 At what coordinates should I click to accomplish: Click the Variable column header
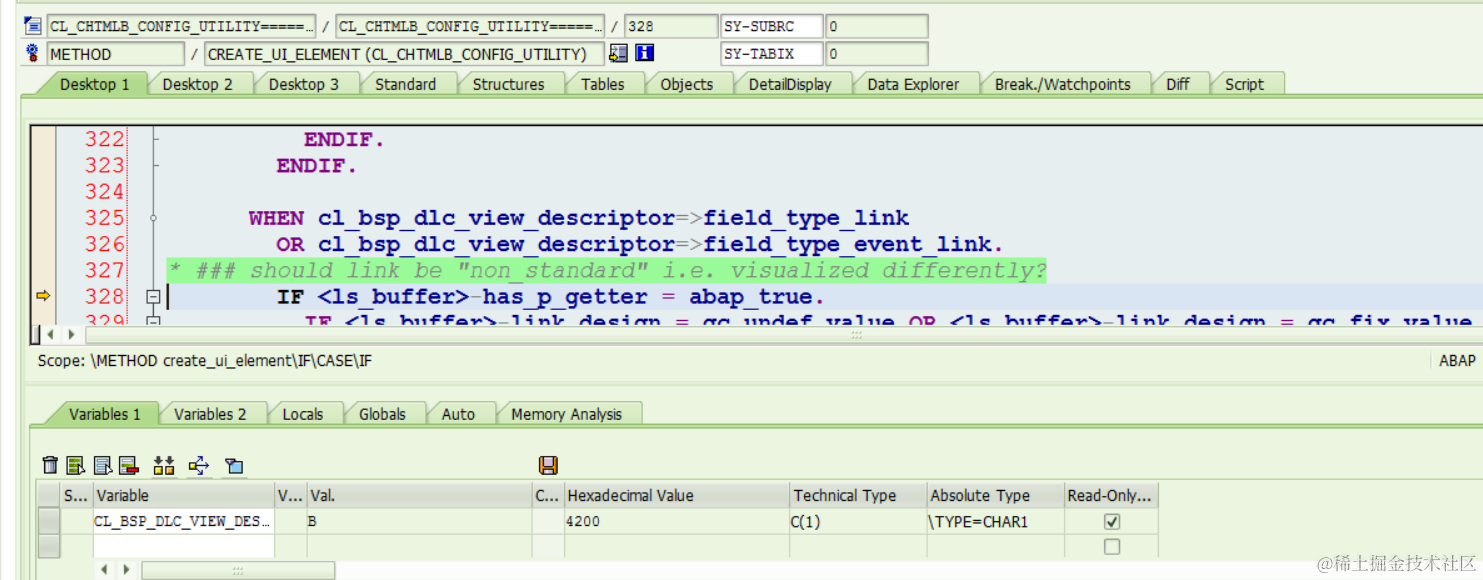(183, 495)
